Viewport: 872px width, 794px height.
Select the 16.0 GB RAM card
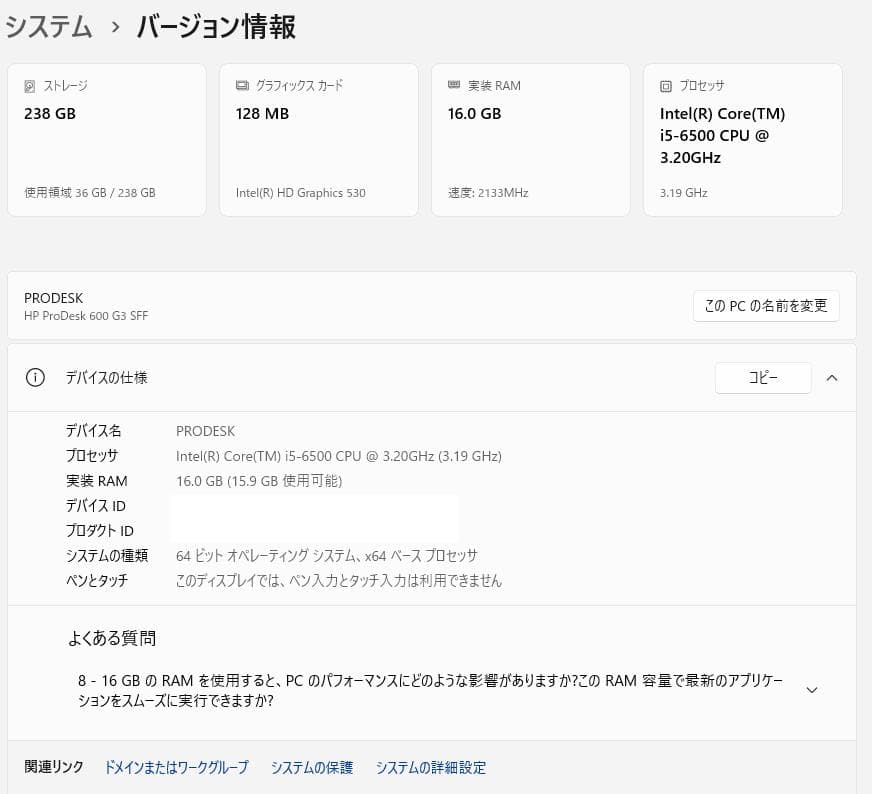530,139
